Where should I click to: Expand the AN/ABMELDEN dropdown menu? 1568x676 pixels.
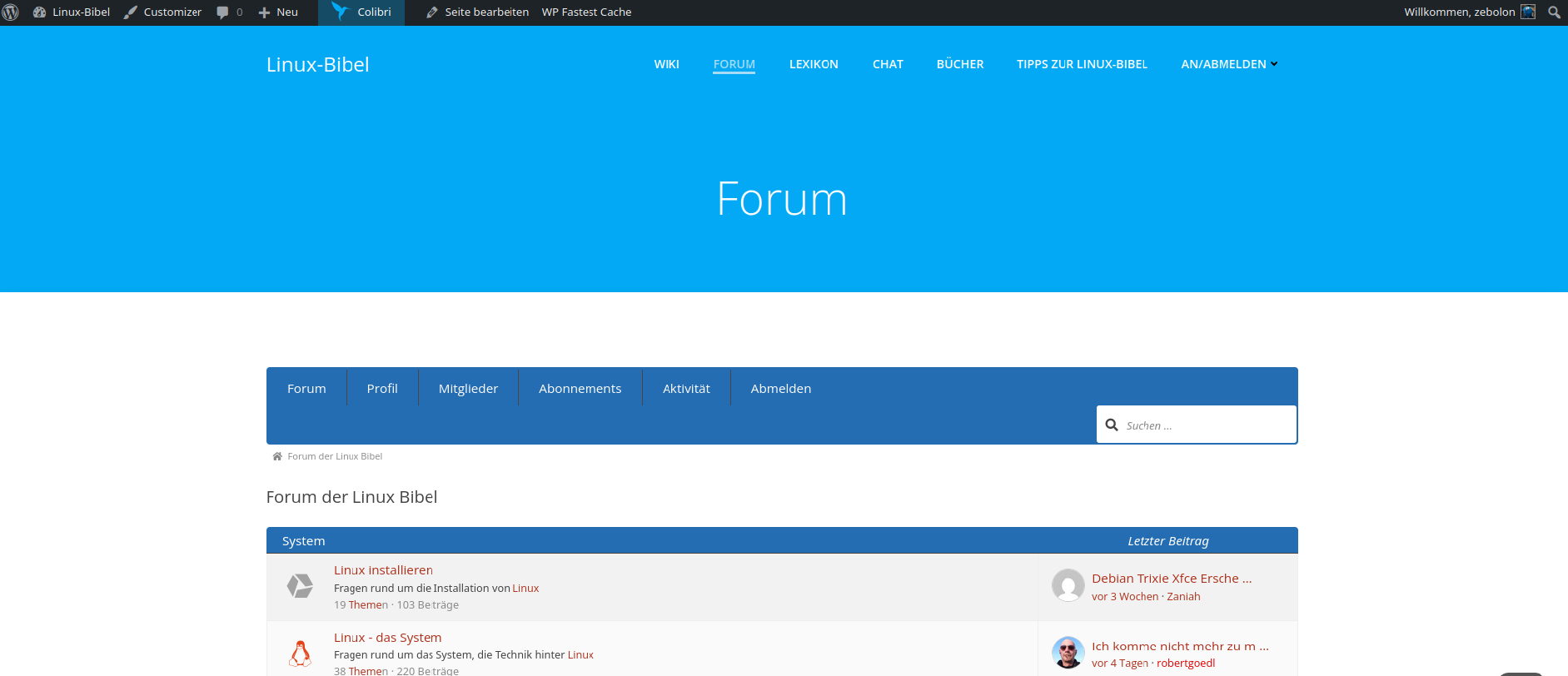tap(1229, 64)
